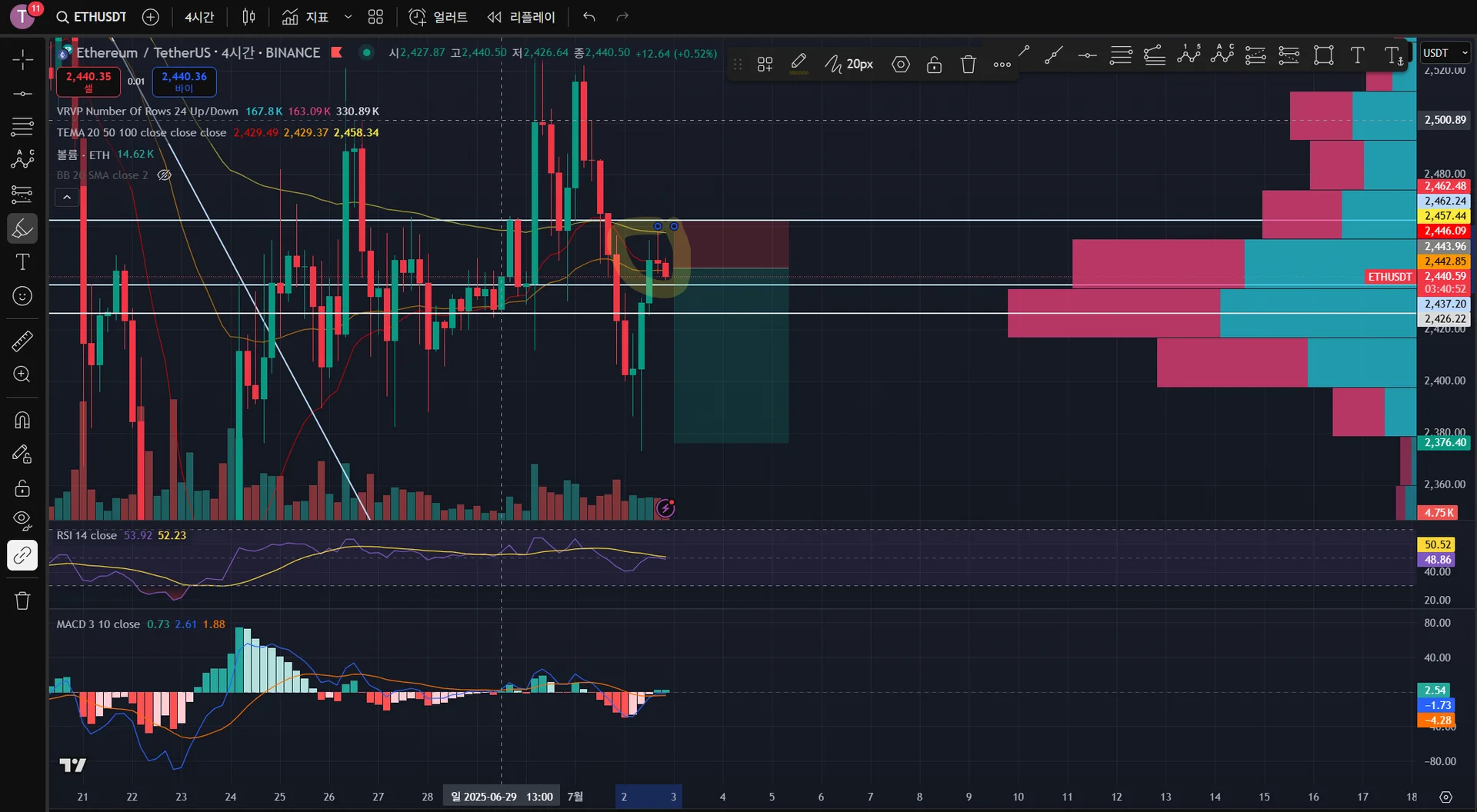
Task: Open the layout templates grid
Action: [375, 17]
